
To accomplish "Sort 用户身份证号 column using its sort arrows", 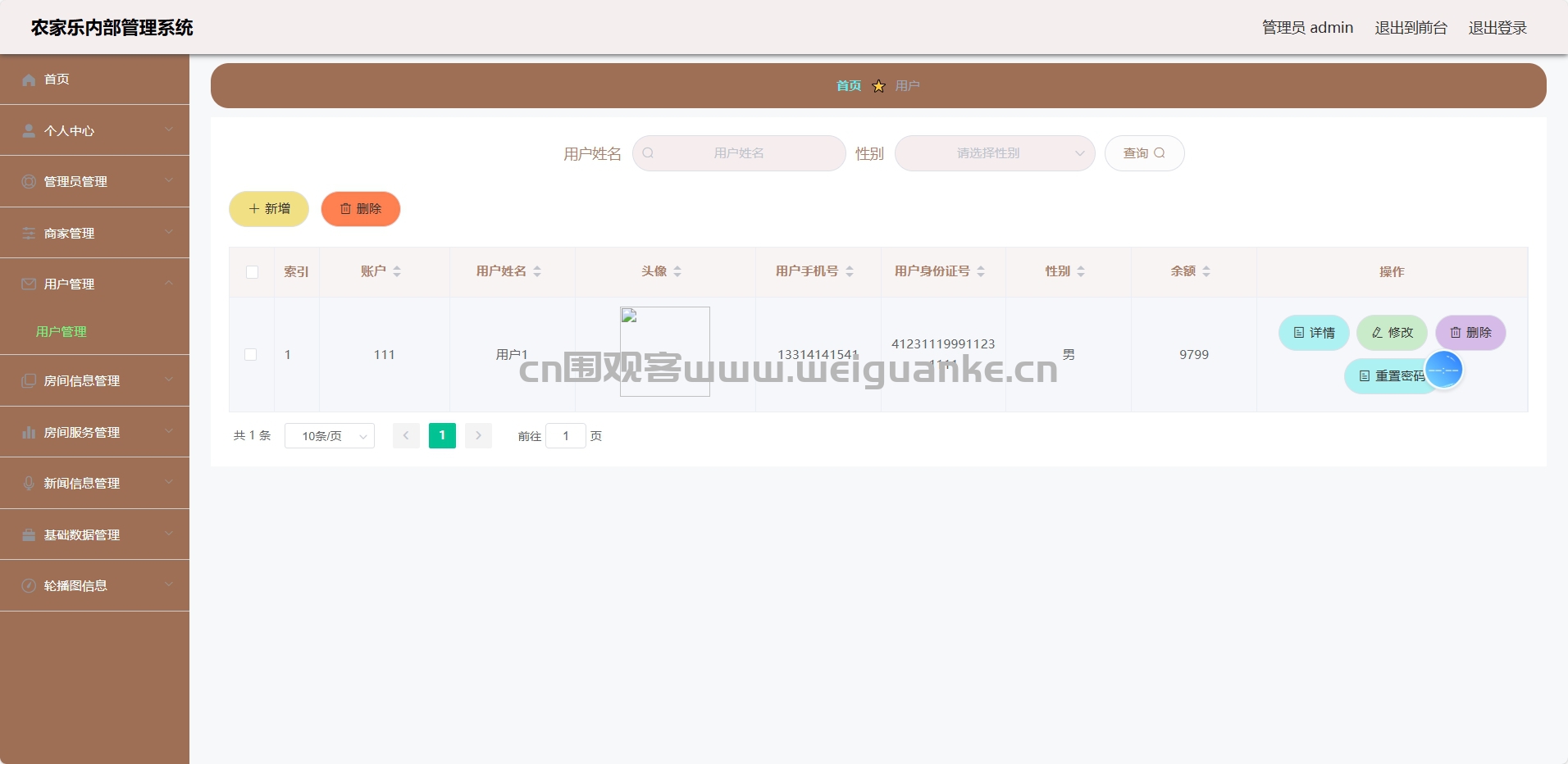I will coord(981,271).
